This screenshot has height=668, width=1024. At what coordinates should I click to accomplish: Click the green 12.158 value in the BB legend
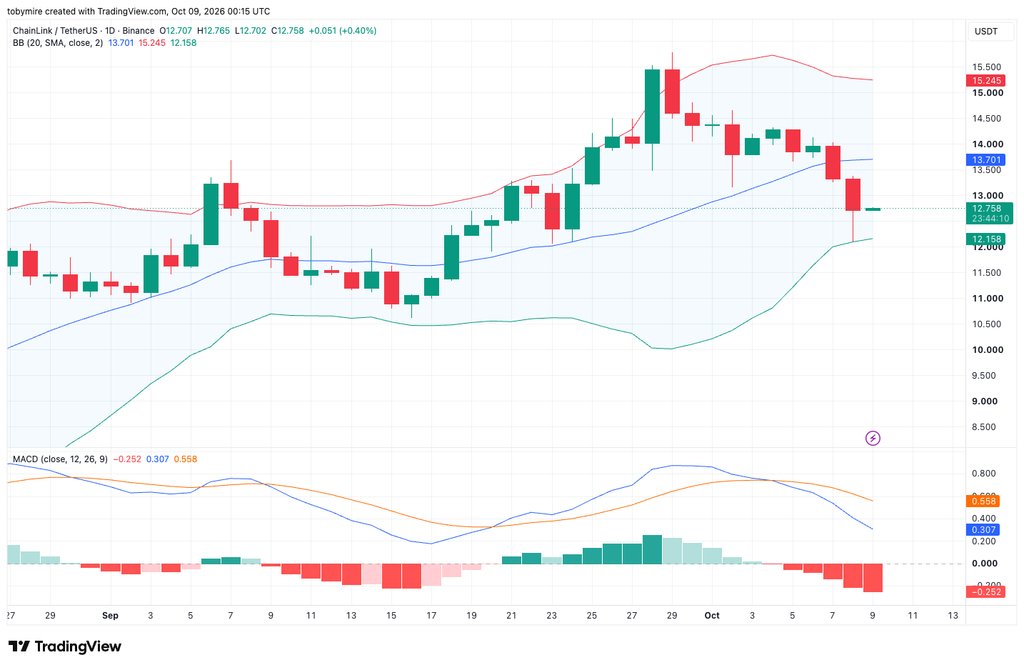pyautogui.click(x=184, y=43)
